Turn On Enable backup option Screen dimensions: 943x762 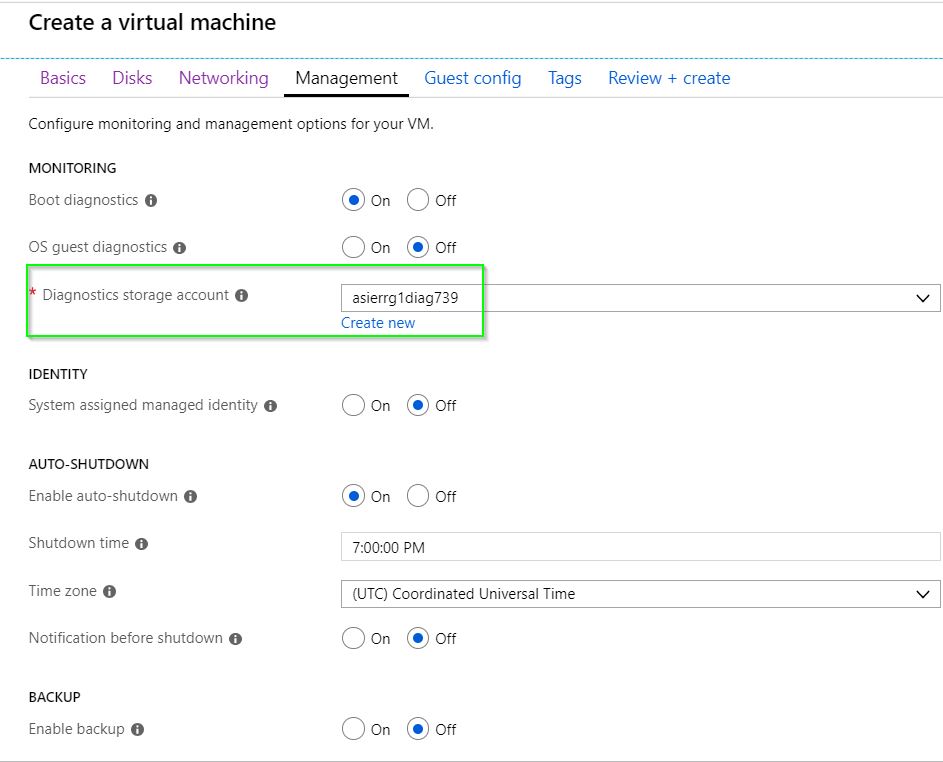(x=353, y=729)
